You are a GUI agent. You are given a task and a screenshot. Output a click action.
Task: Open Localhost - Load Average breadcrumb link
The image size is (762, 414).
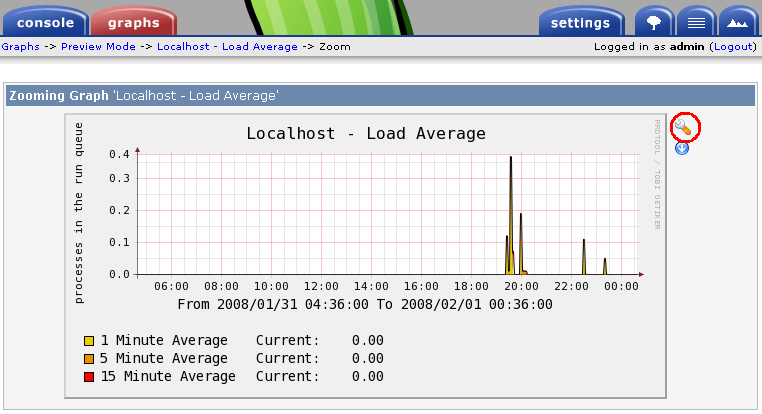pyautogui.click(x=227, y=47)
